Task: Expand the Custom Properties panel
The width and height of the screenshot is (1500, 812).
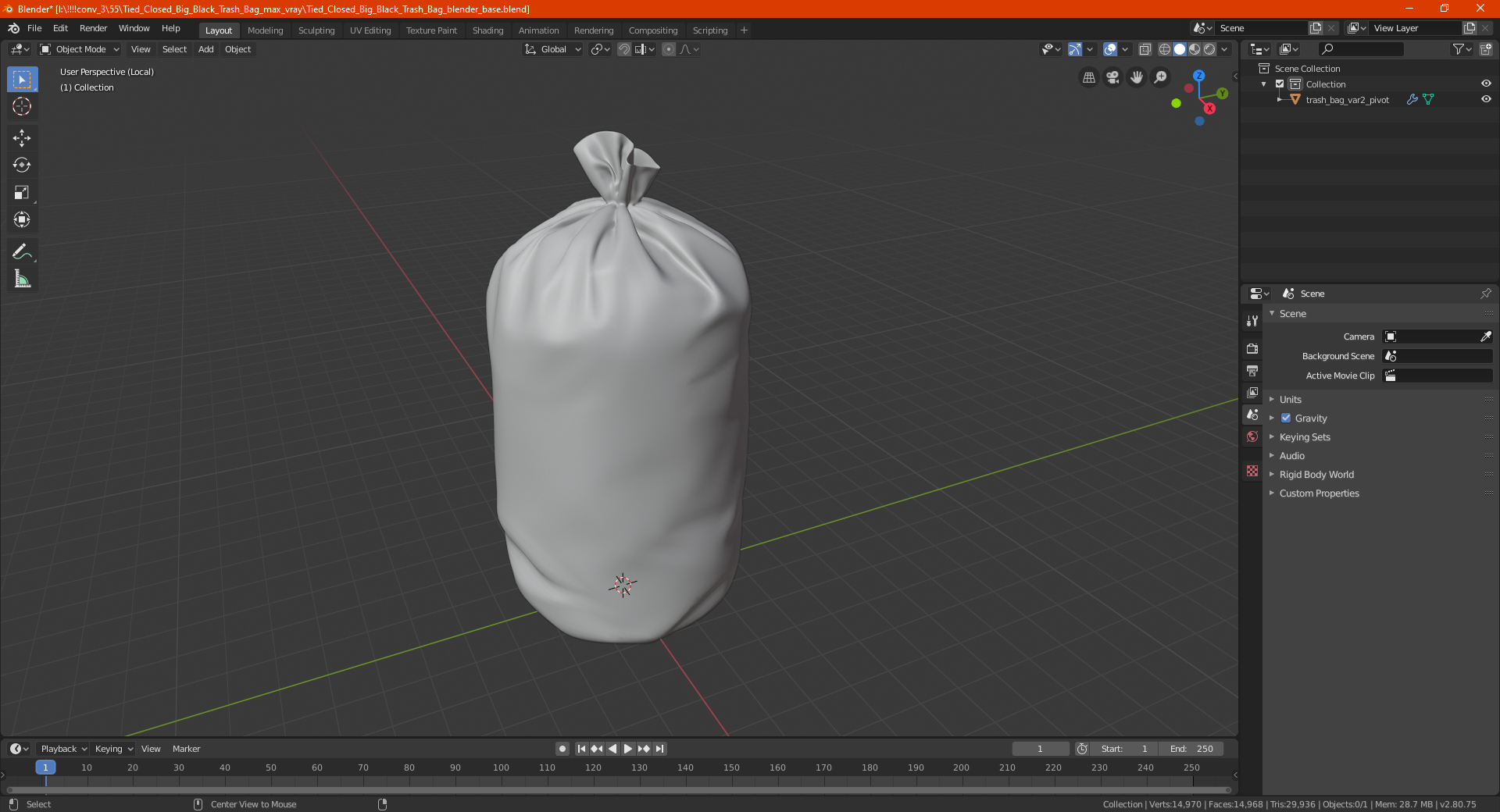Action: (x=1319, y=493)
